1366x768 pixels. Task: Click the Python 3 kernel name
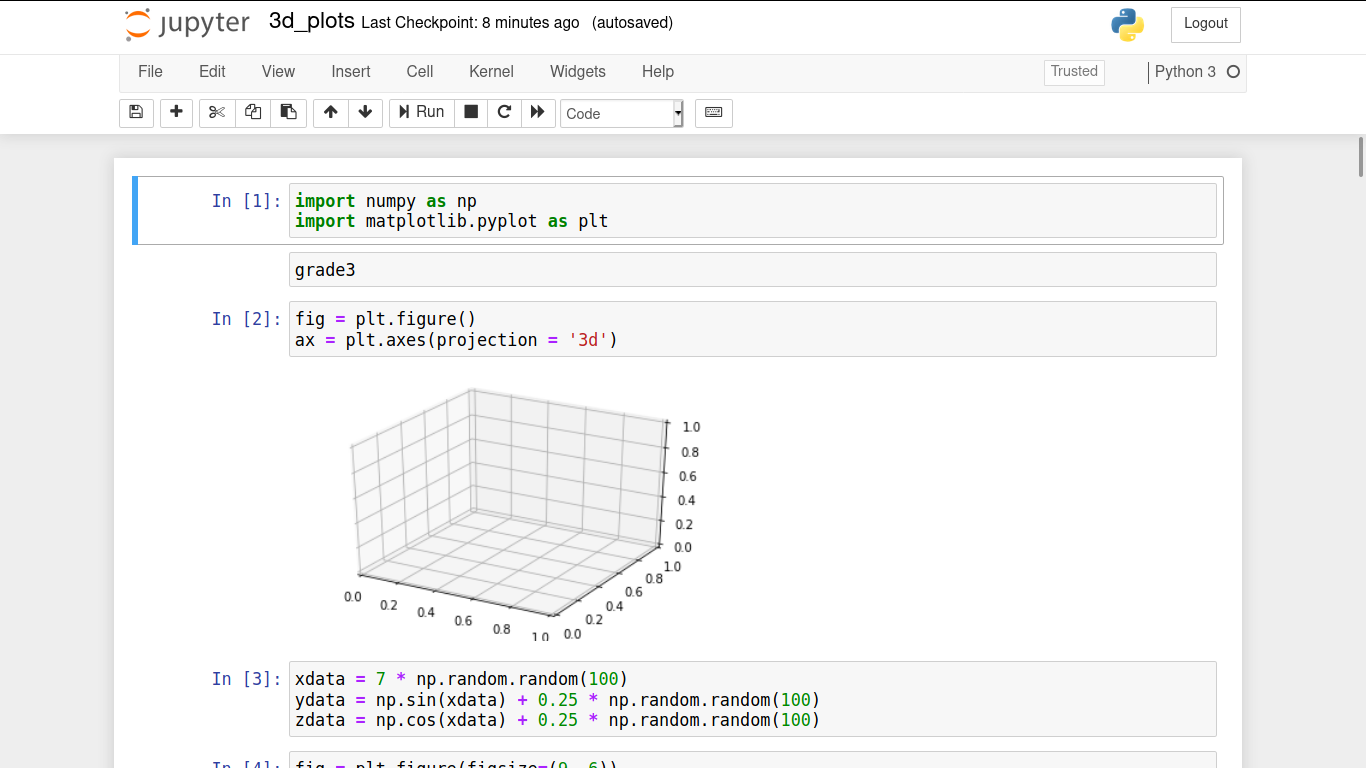point(1185,72)
